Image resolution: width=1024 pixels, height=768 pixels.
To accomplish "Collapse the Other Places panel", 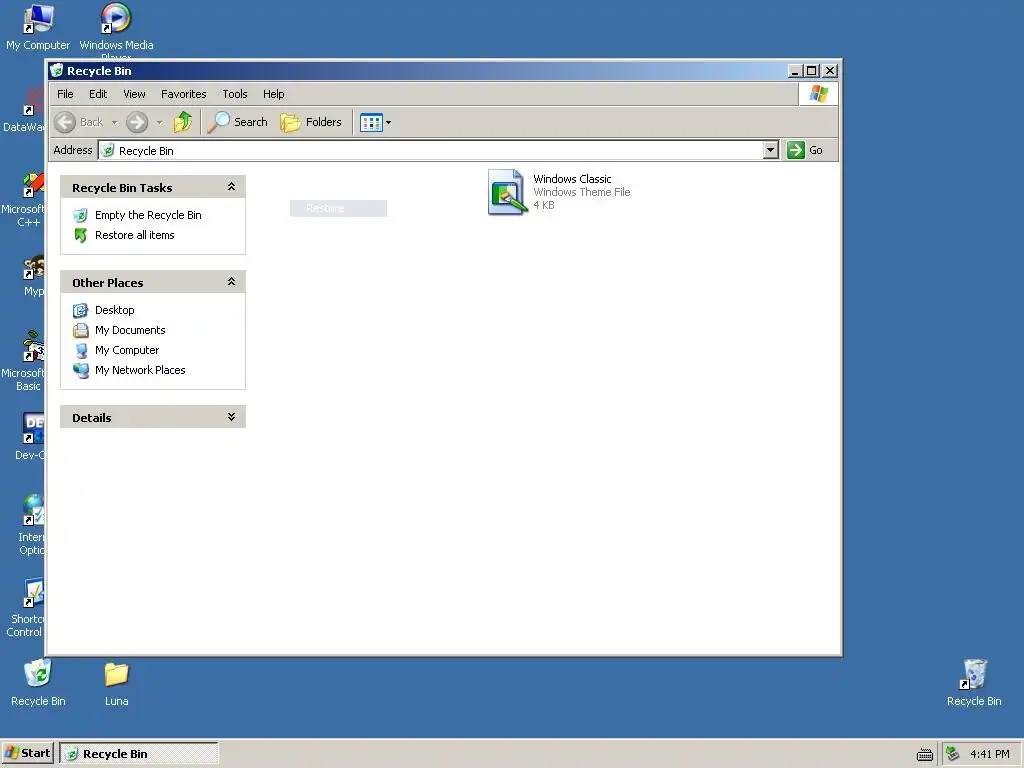I will (x=231, y=281).
